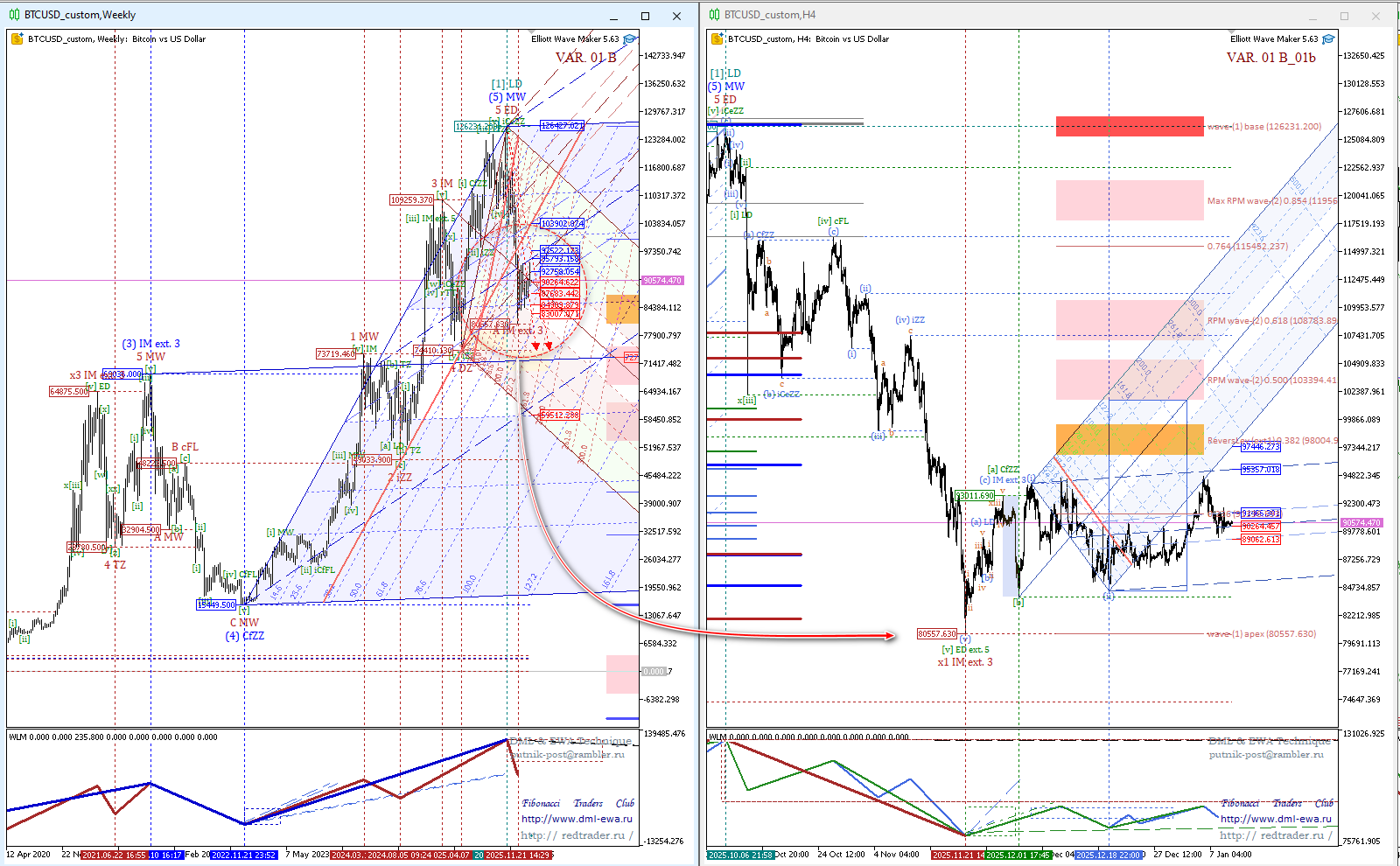Select the 2025.10.06 21:58 time marker
The height and width of the screenshot is (866, 1400).
click(740, 855)
